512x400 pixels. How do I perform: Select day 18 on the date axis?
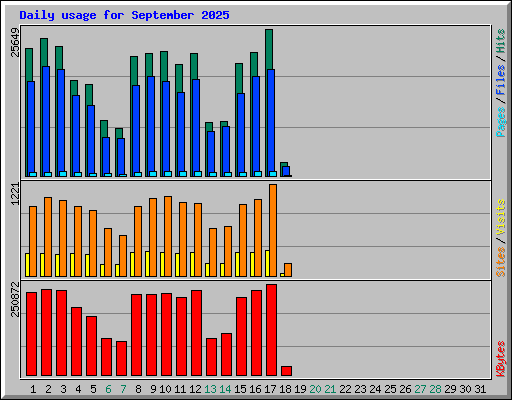(x=285, y=389)
